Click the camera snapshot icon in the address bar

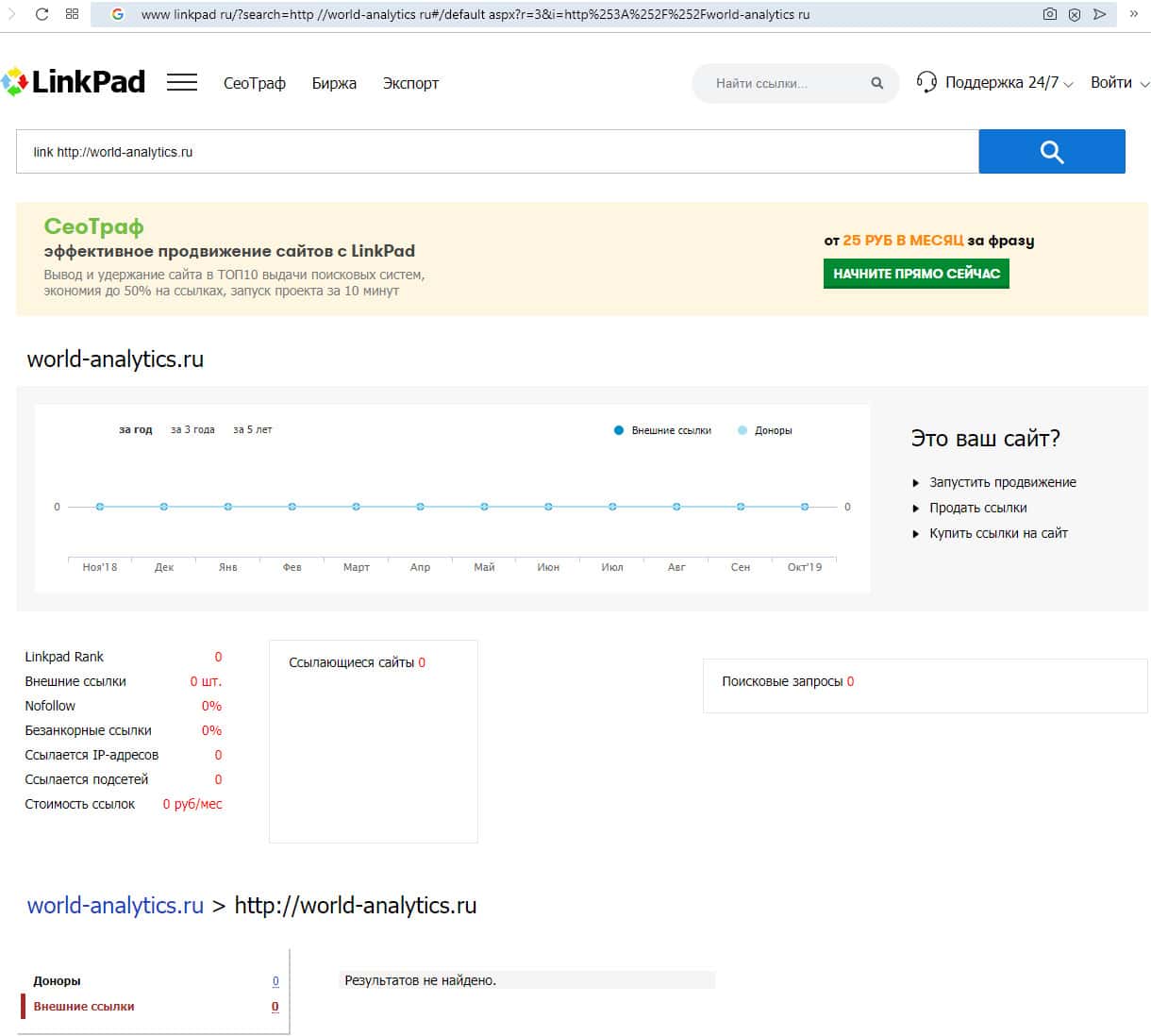(x=1050, y=14)
